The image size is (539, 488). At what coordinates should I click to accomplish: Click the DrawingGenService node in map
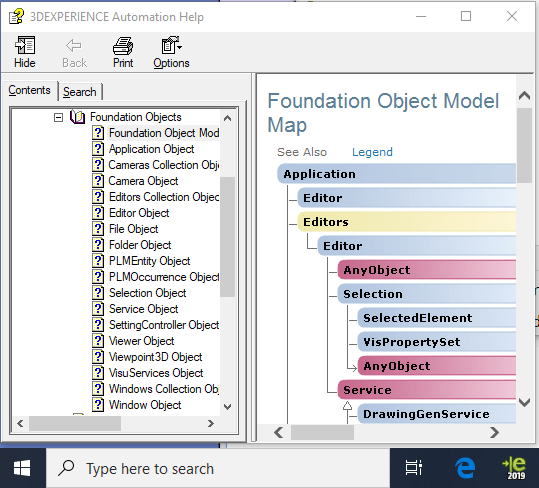point(437,414)
